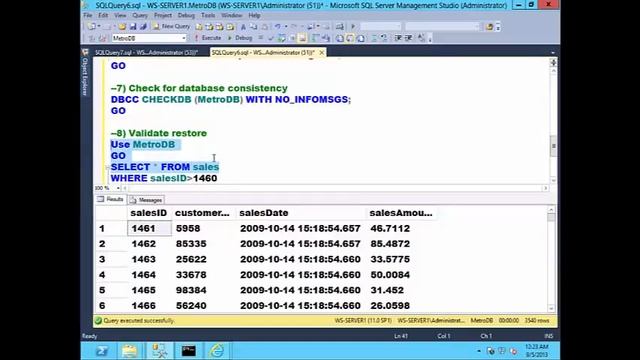Click Comment out selected lines icon
640x360 pixels.
click(x=374, y=38)
